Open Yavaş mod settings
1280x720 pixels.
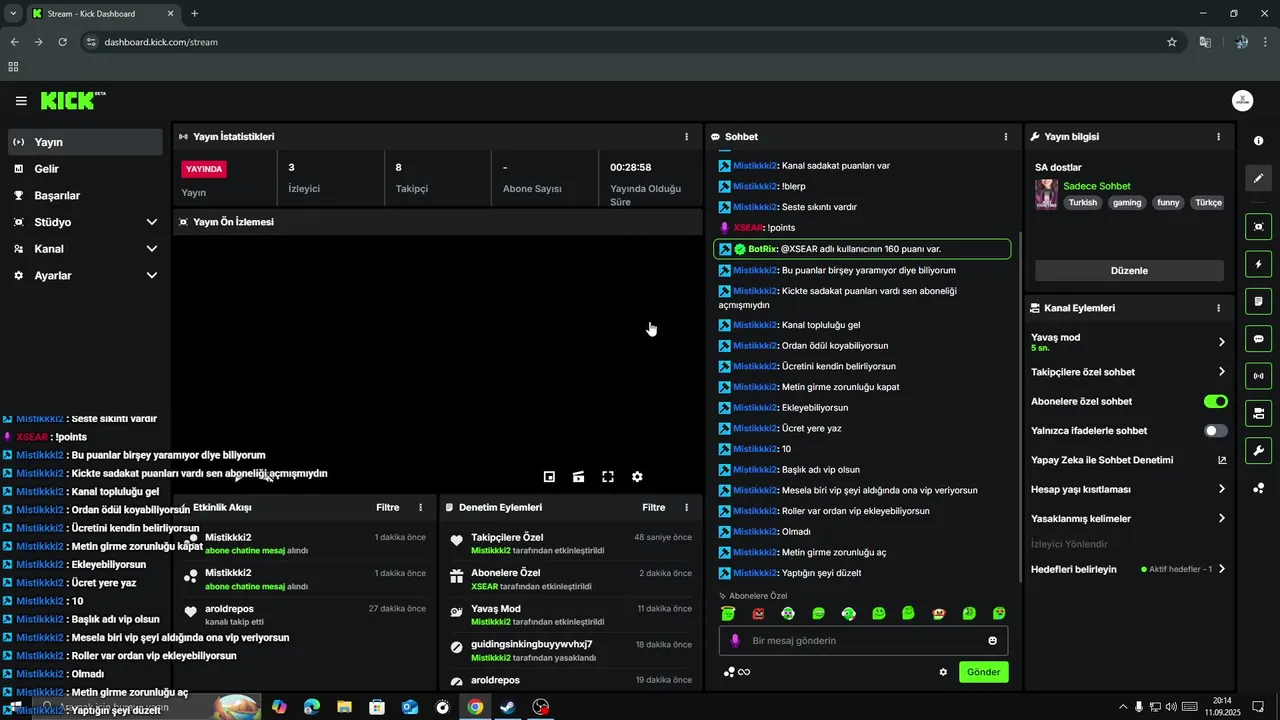pos(1128,342)
